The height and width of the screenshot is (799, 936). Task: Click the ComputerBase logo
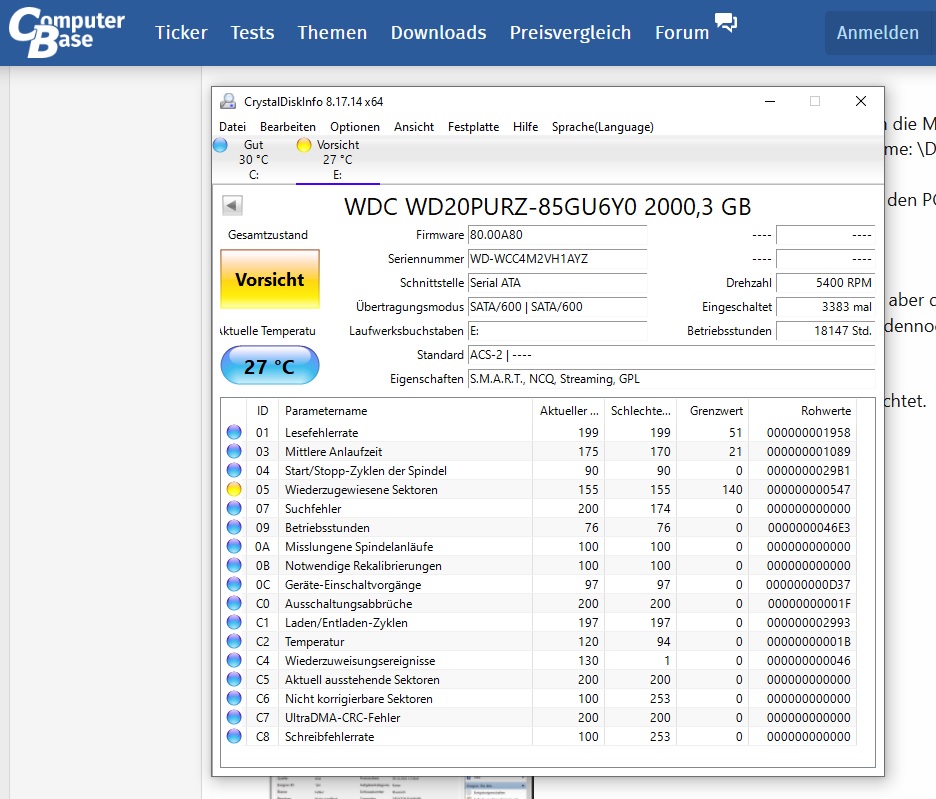coord(66,32)
